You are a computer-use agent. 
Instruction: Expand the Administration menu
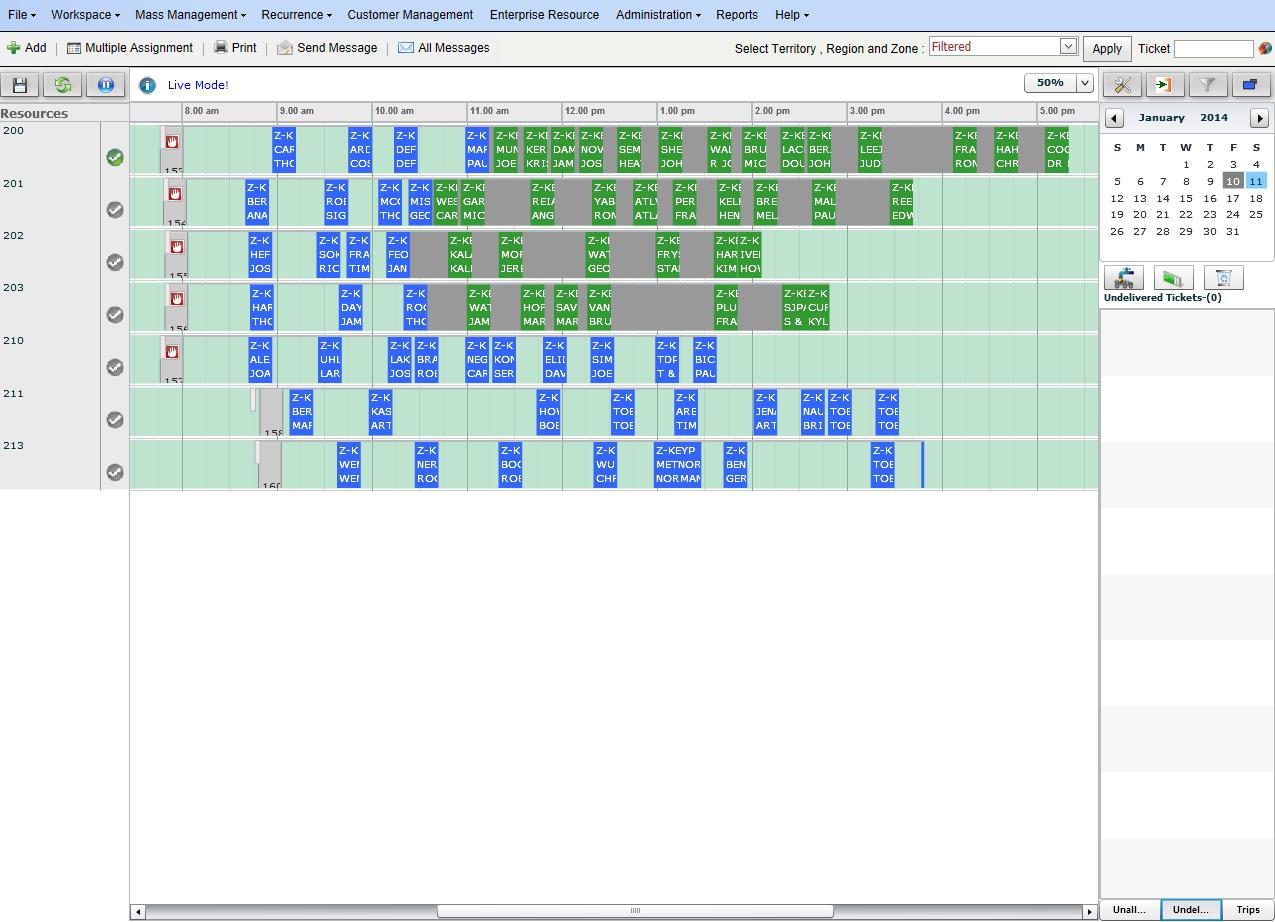click(x=658, y=15)
